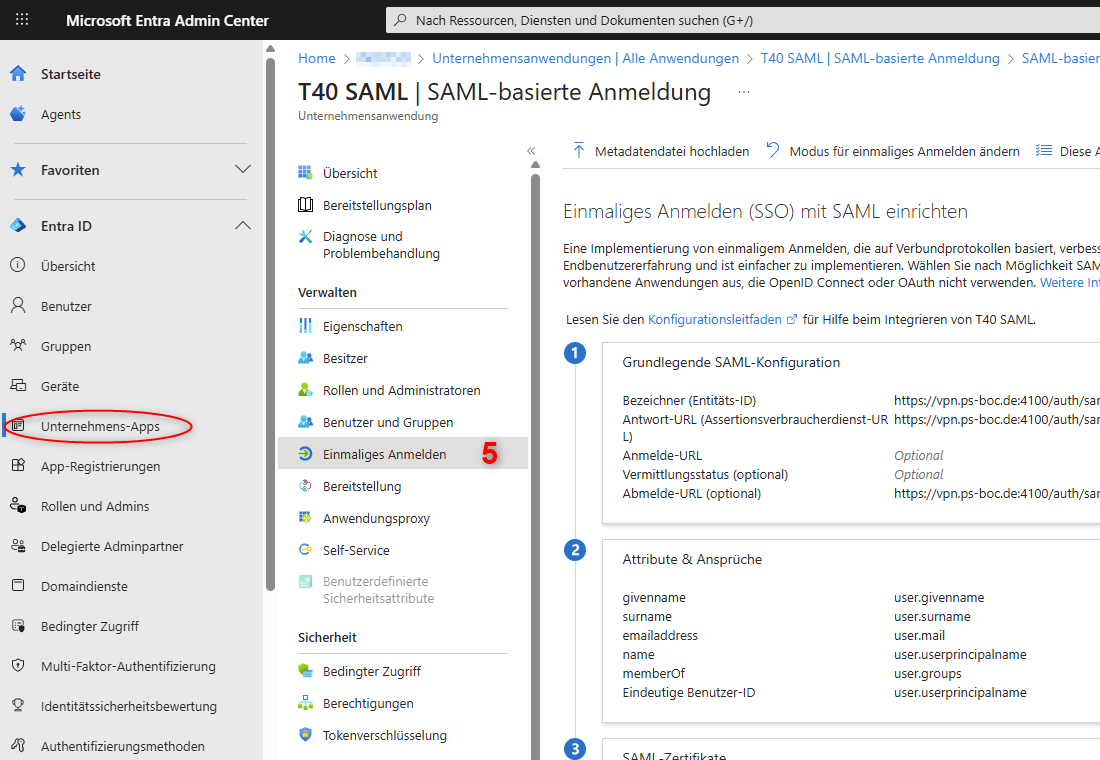Click the Bezeichner (Entitäts-ID) label
Viewport: 1100px width, 760px height.
pyautogui.click(x=689, y=401)
